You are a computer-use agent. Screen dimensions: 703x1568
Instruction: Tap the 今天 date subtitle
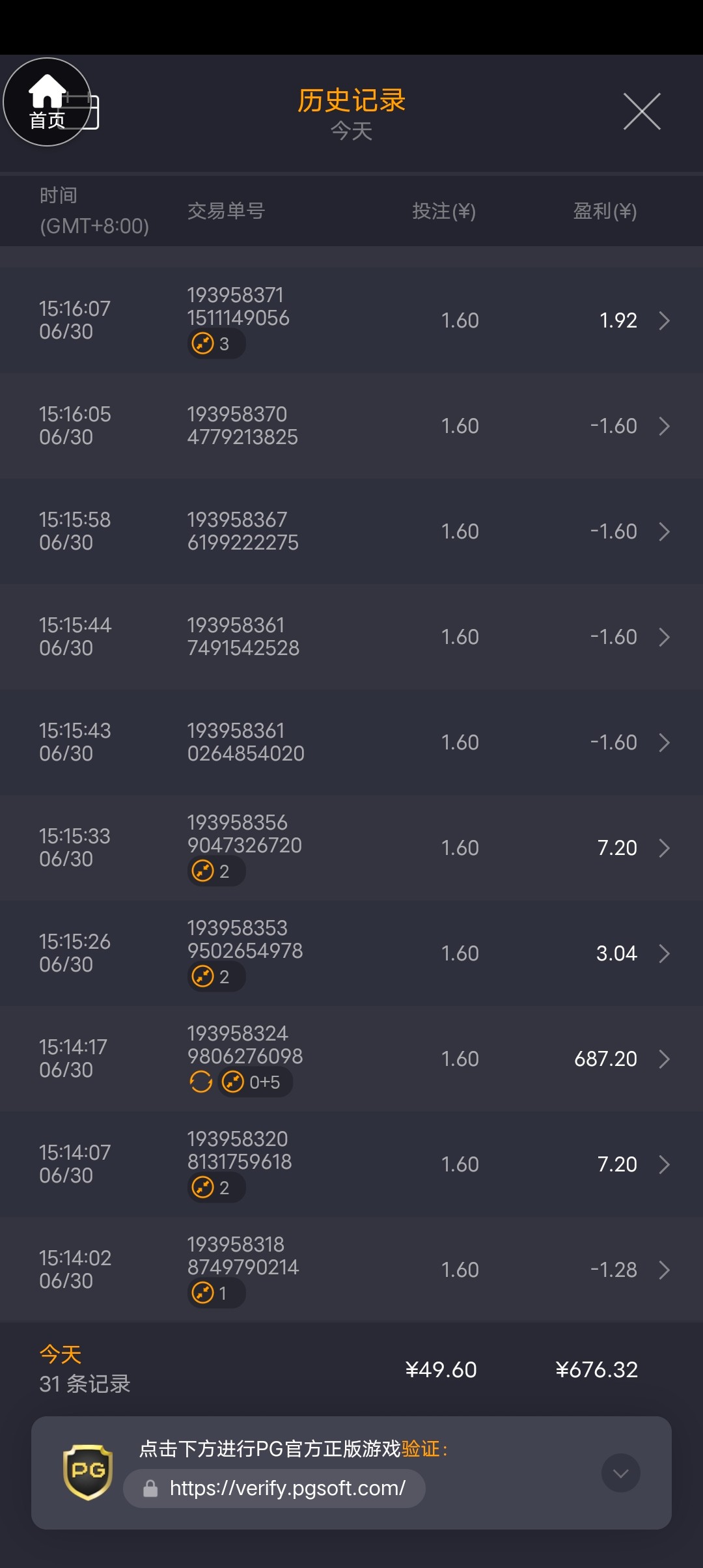(351, 131)
